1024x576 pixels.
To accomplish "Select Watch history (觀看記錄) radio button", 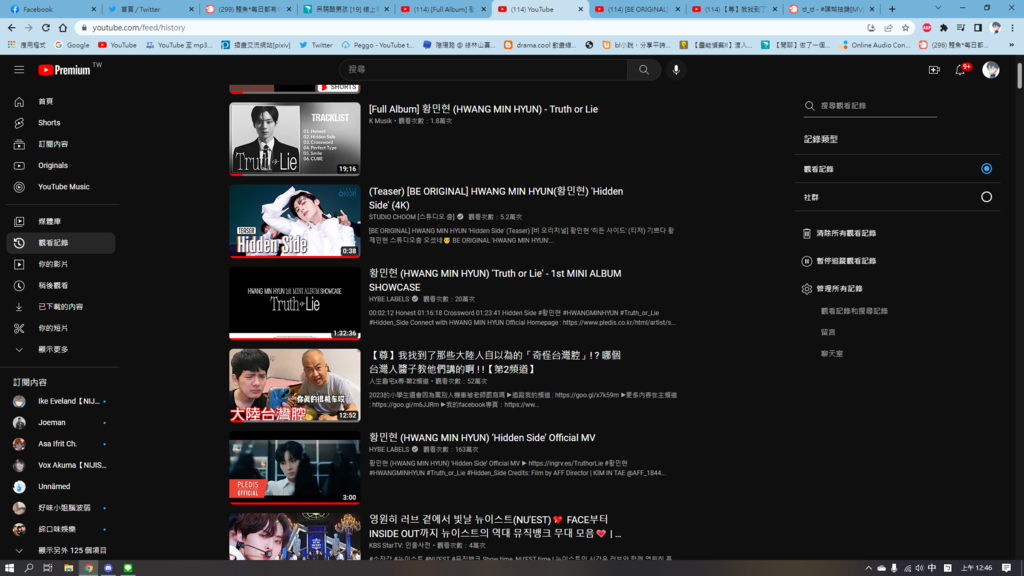I will pos(986,169).
